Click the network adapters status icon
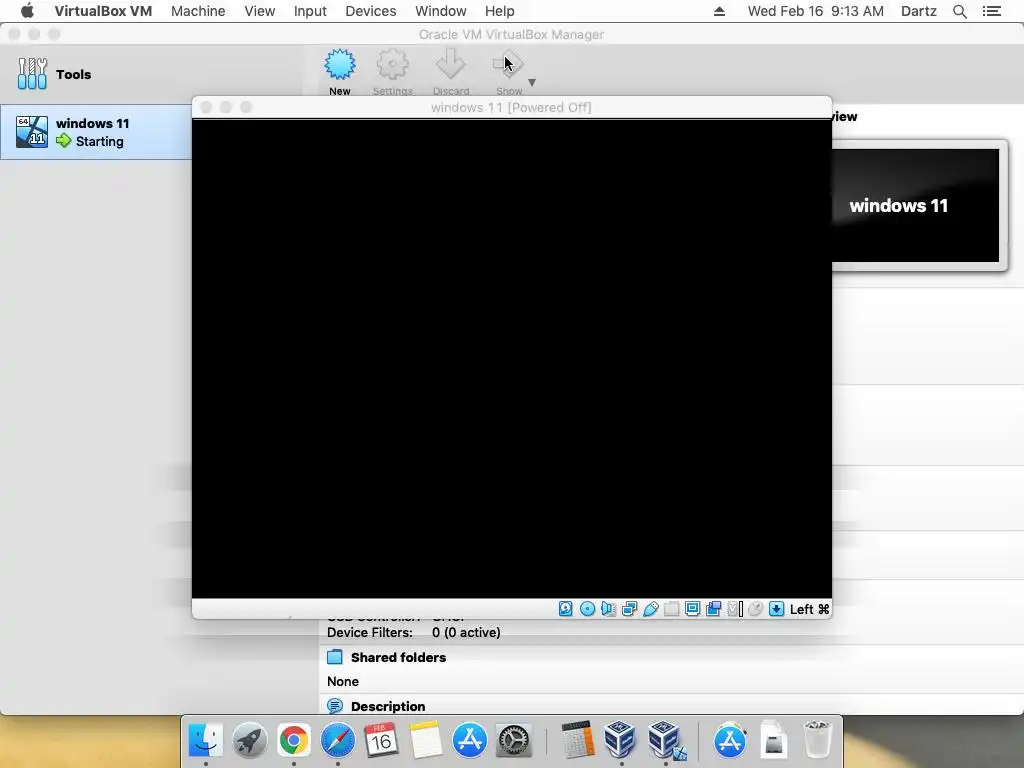Image resolution: width=1024 pixels, height=768 pixels. point(630,609)
